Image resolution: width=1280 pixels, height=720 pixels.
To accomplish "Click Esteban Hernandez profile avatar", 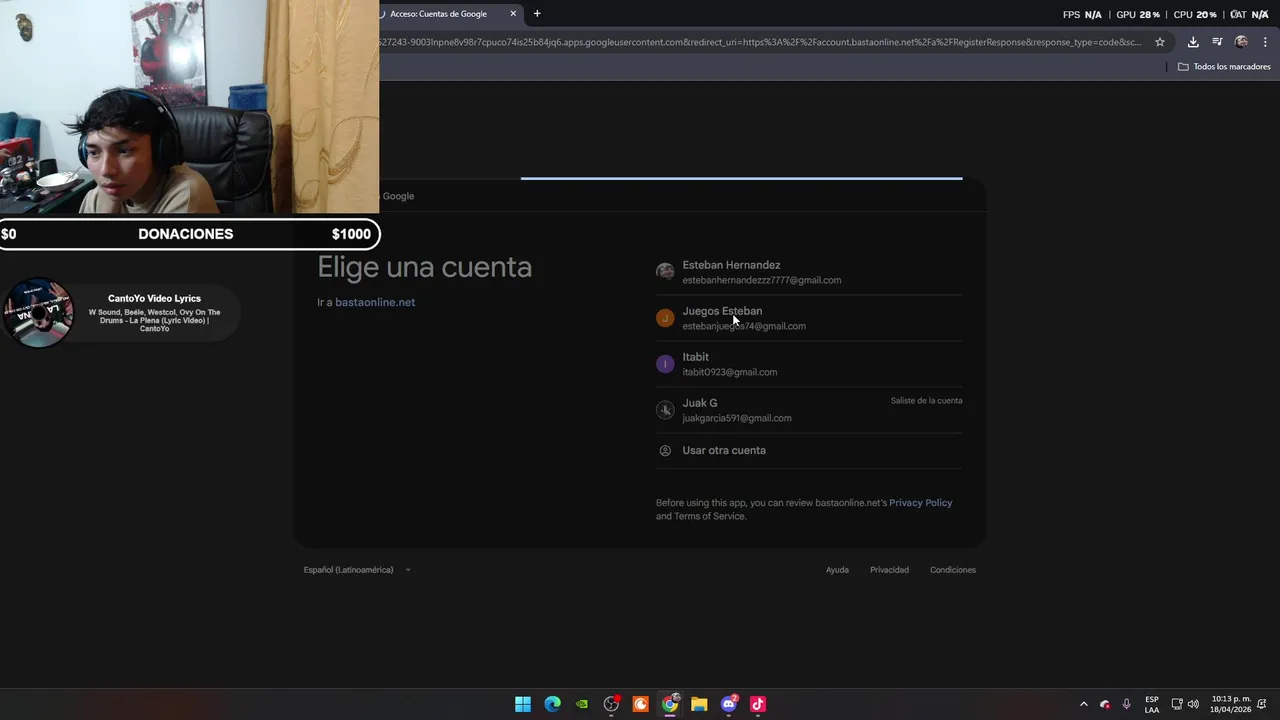I will 665,272.
